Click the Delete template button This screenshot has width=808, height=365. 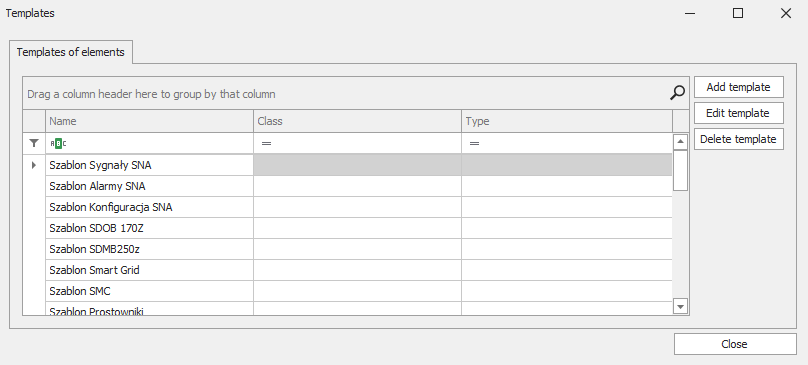(738, 139)
